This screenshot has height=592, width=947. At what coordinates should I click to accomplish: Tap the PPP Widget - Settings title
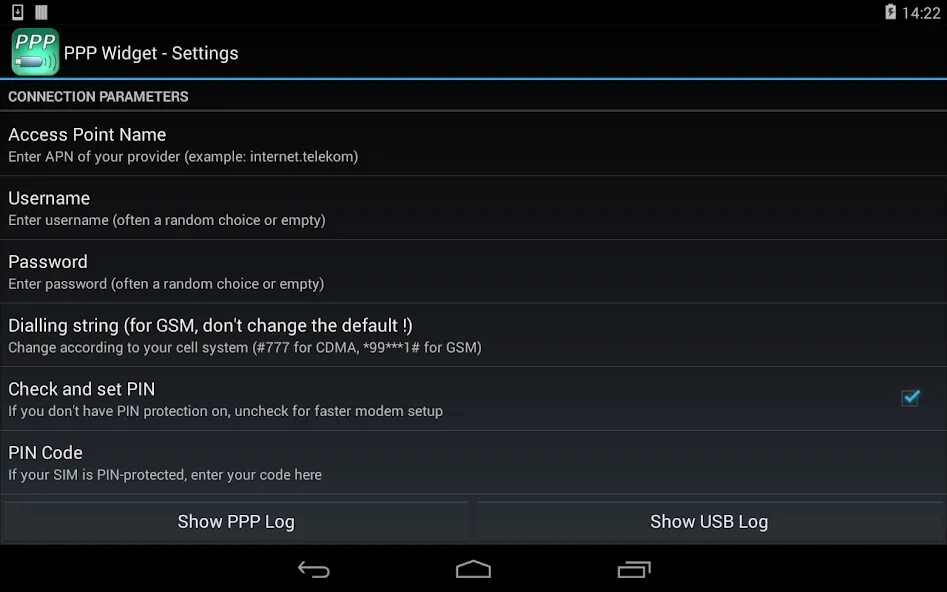point(151,53)
